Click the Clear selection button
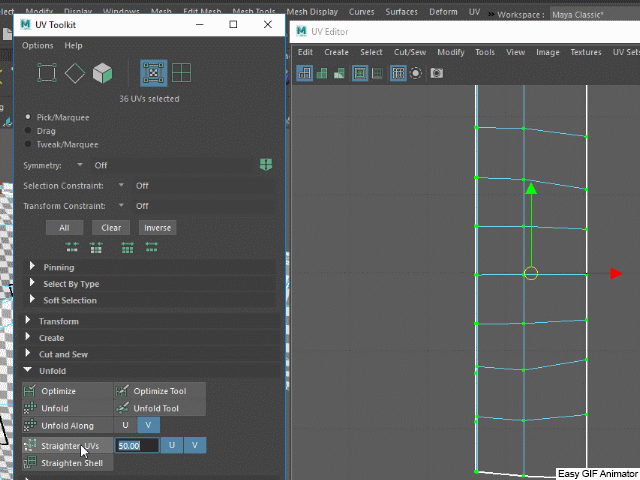 click(x=111, y=228)
